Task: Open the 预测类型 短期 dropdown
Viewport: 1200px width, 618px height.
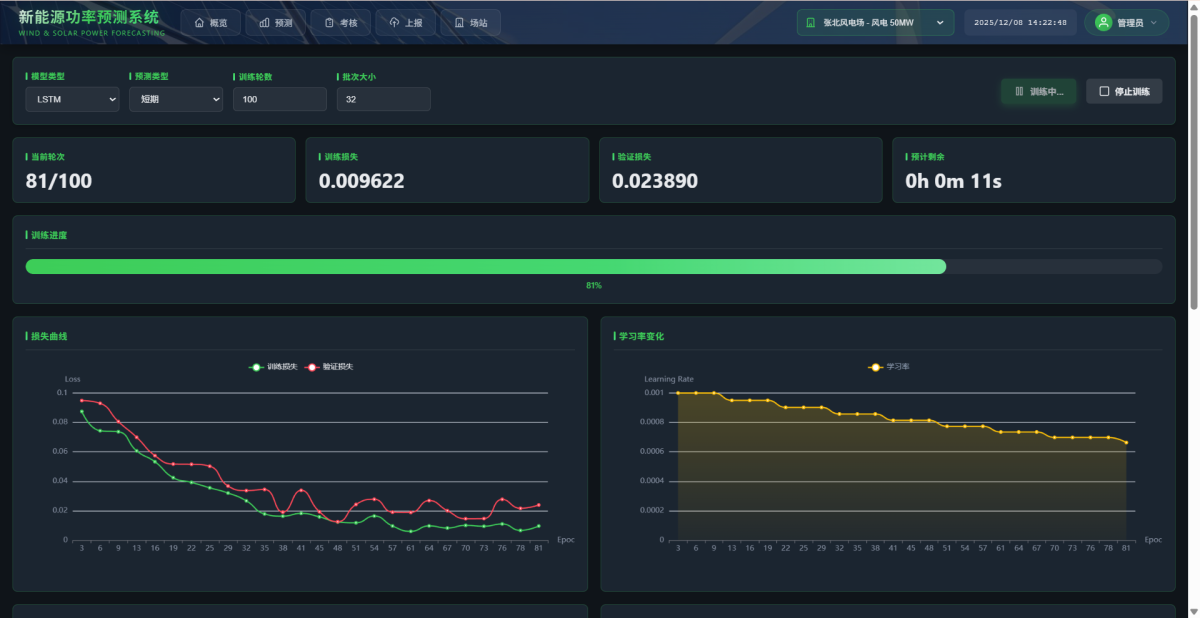Action: click(x=176, y=99)
